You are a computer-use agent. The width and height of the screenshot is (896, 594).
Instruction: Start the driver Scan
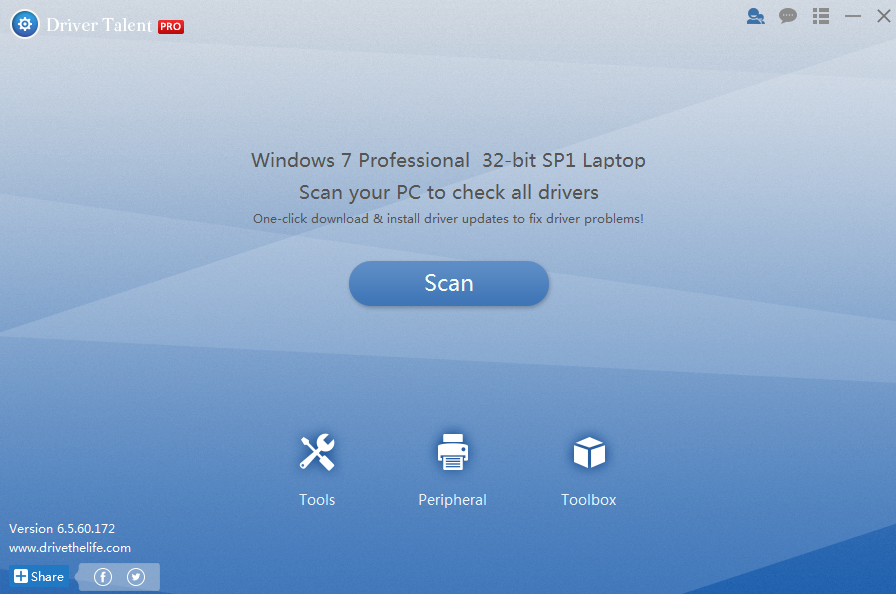[449, 283]
